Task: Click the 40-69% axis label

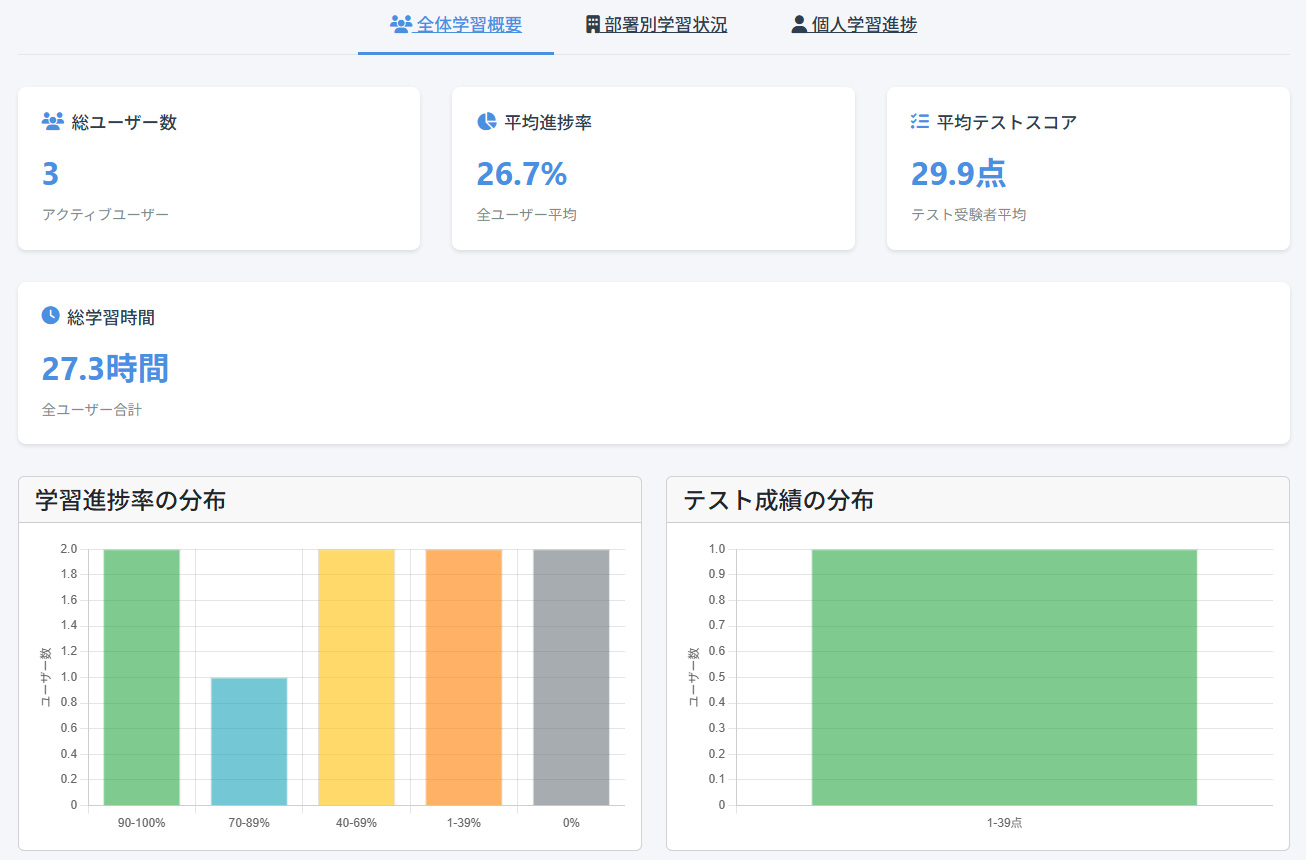Action: 356,822
